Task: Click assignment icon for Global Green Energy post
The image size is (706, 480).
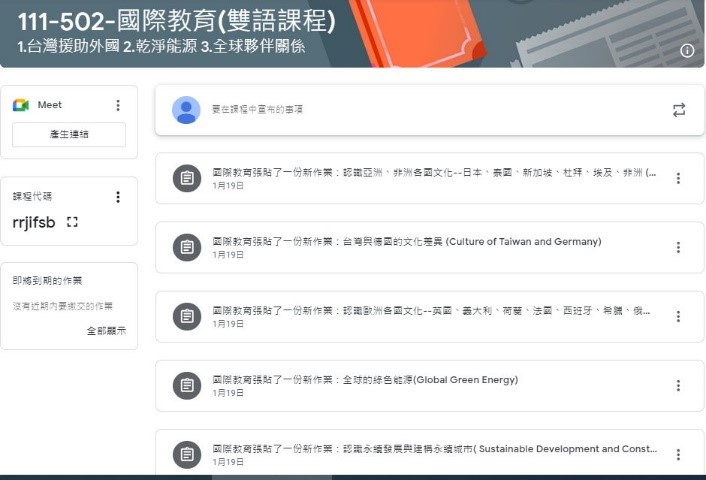Action: click(x=186, y=386)
